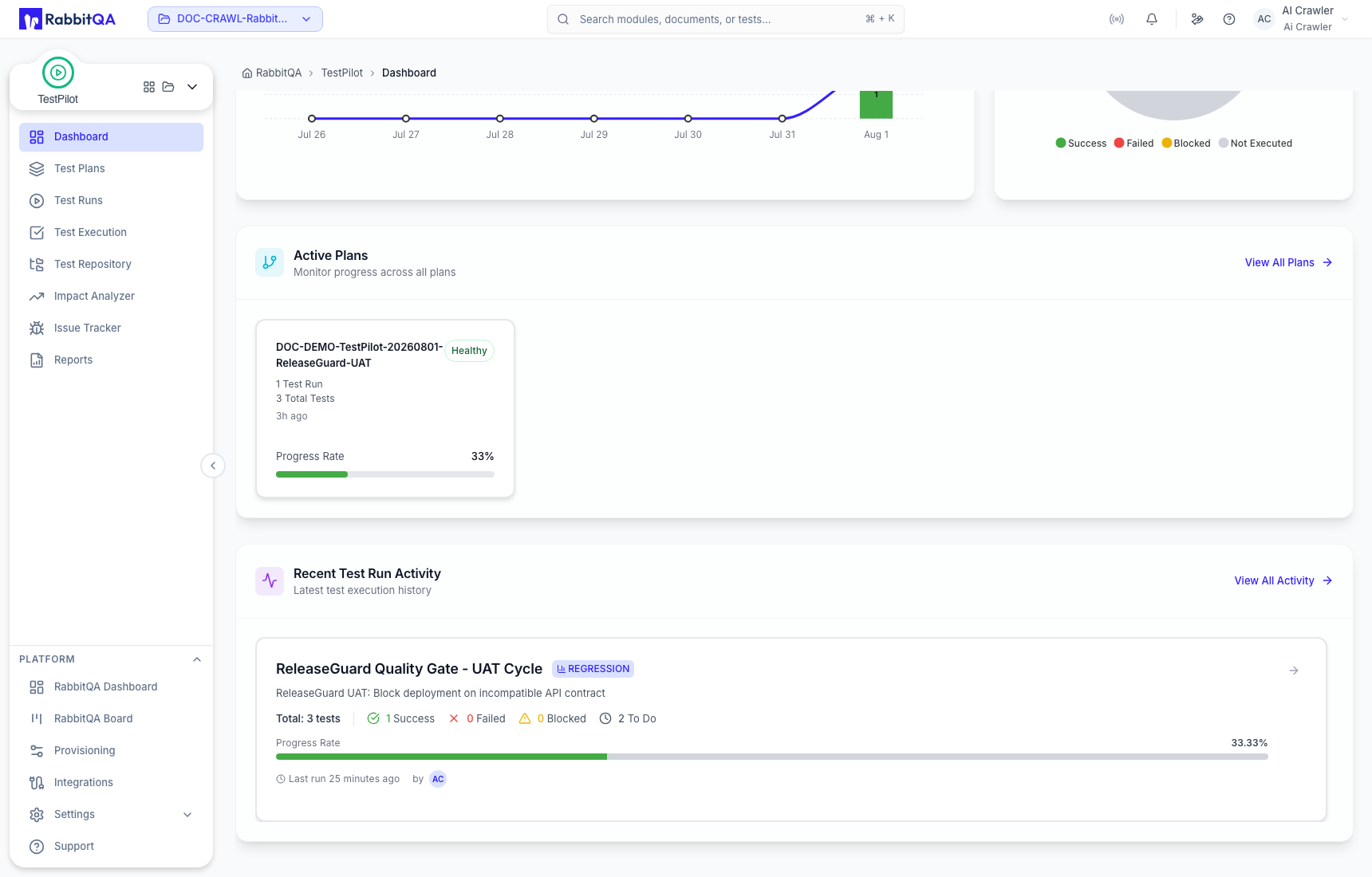Focus the search modules input field

click(x=726, y=19)
